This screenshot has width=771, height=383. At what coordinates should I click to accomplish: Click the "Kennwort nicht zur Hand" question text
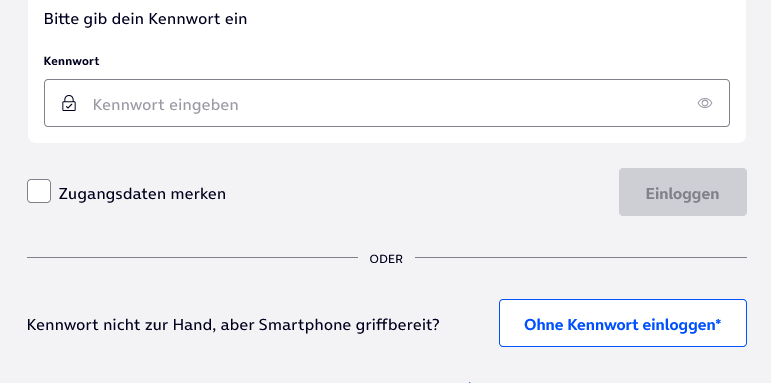pos(233,325)
